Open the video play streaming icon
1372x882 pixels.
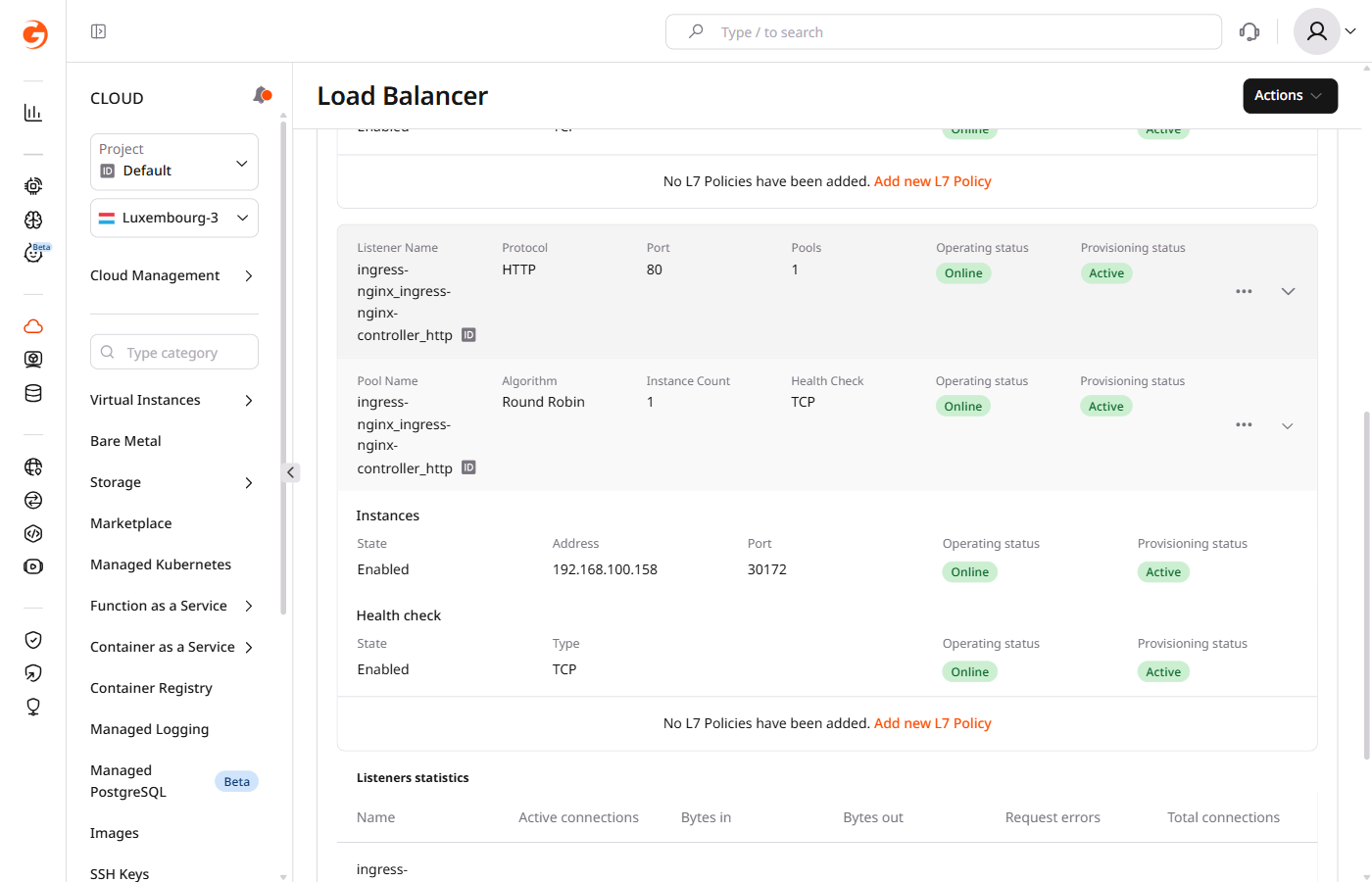[x=33, y=566]
